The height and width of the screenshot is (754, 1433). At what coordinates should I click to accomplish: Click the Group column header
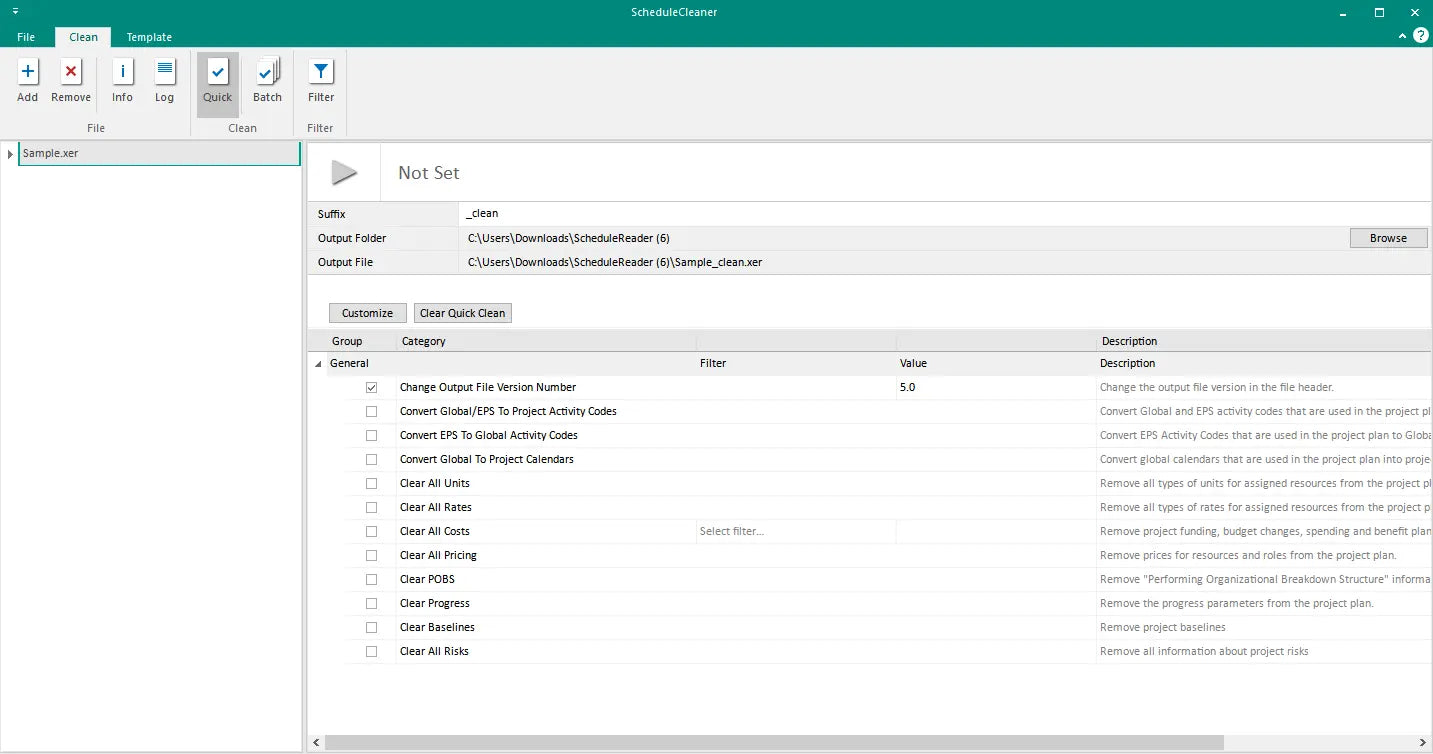tap(347, 341)
